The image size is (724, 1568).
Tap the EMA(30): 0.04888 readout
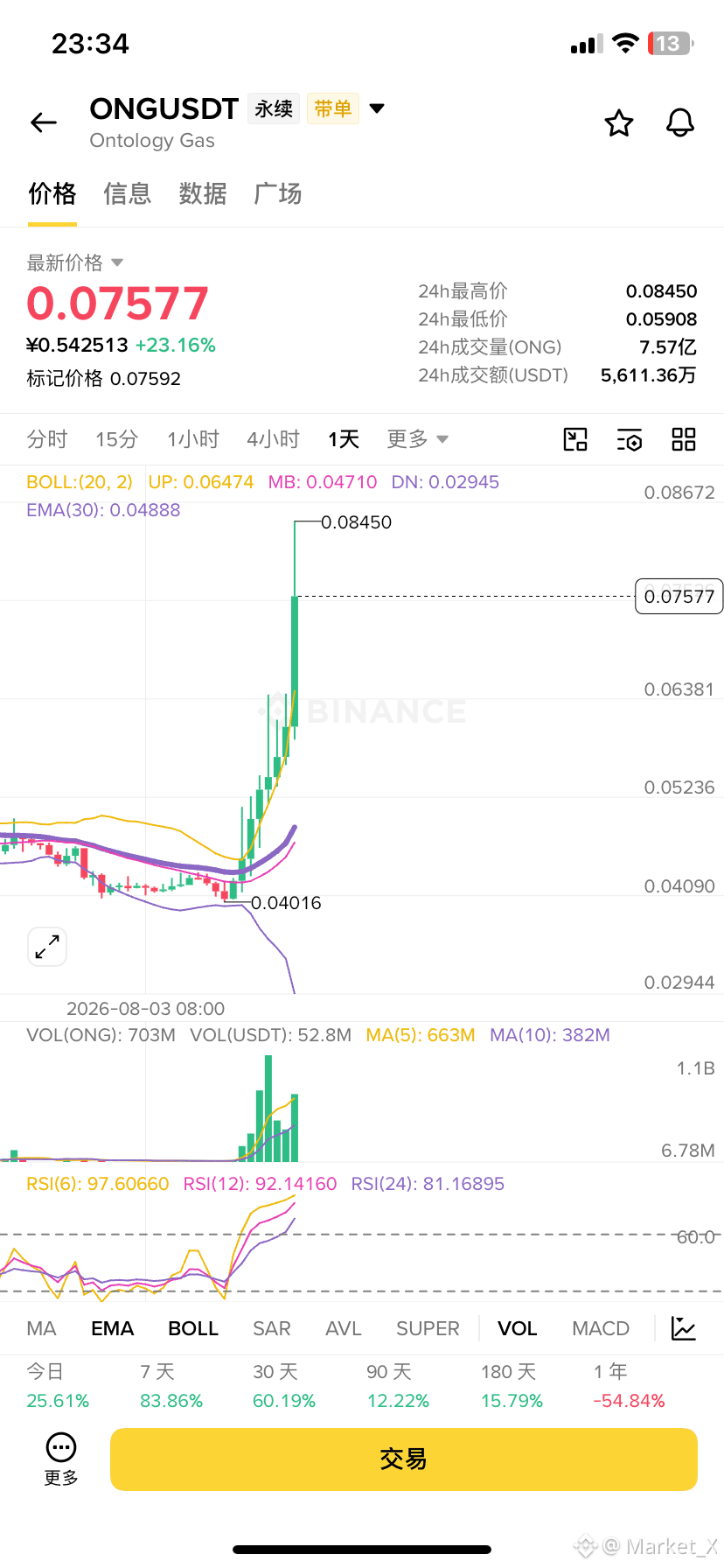103,510
